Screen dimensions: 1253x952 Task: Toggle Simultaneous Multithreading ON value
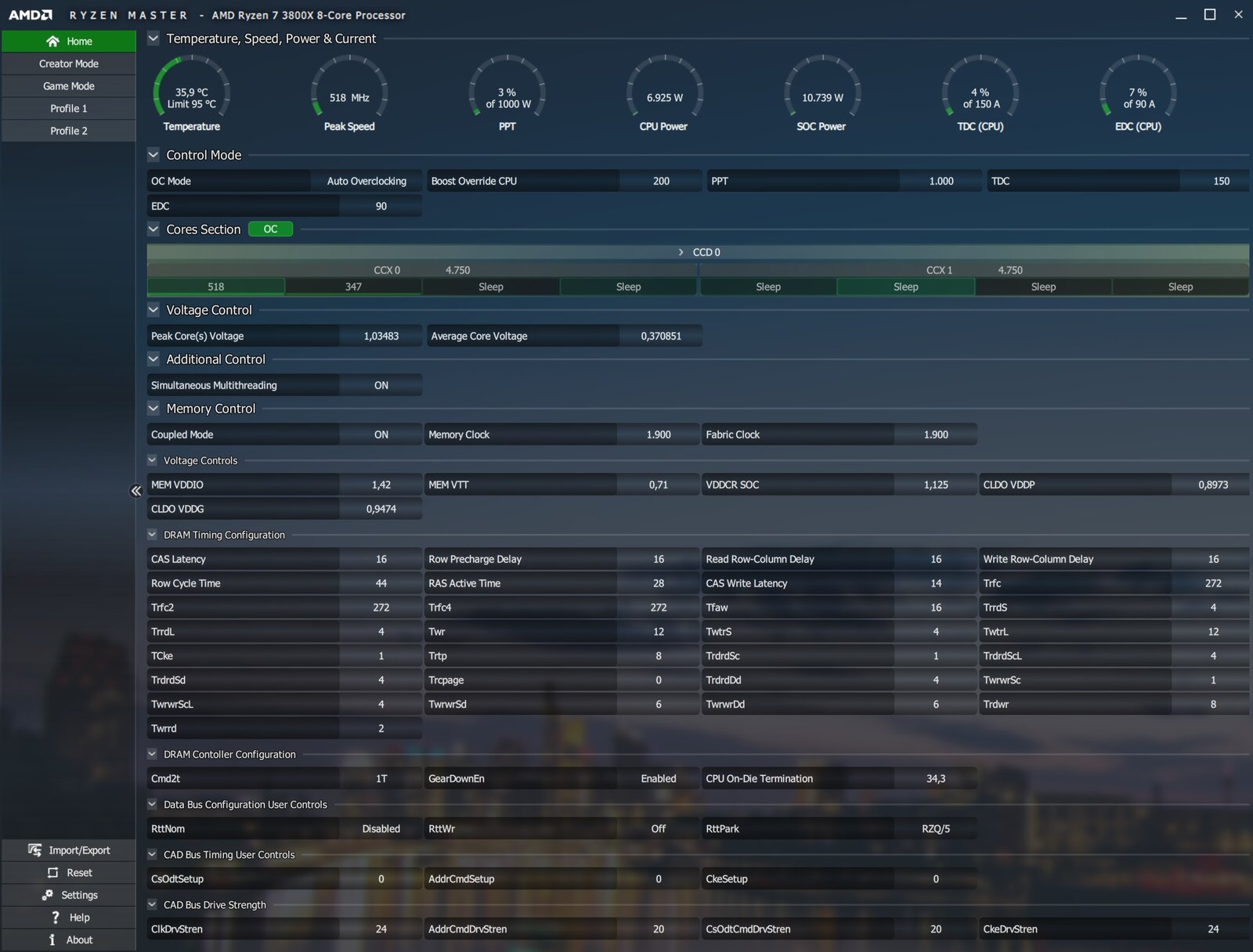[x=381, y=385]
